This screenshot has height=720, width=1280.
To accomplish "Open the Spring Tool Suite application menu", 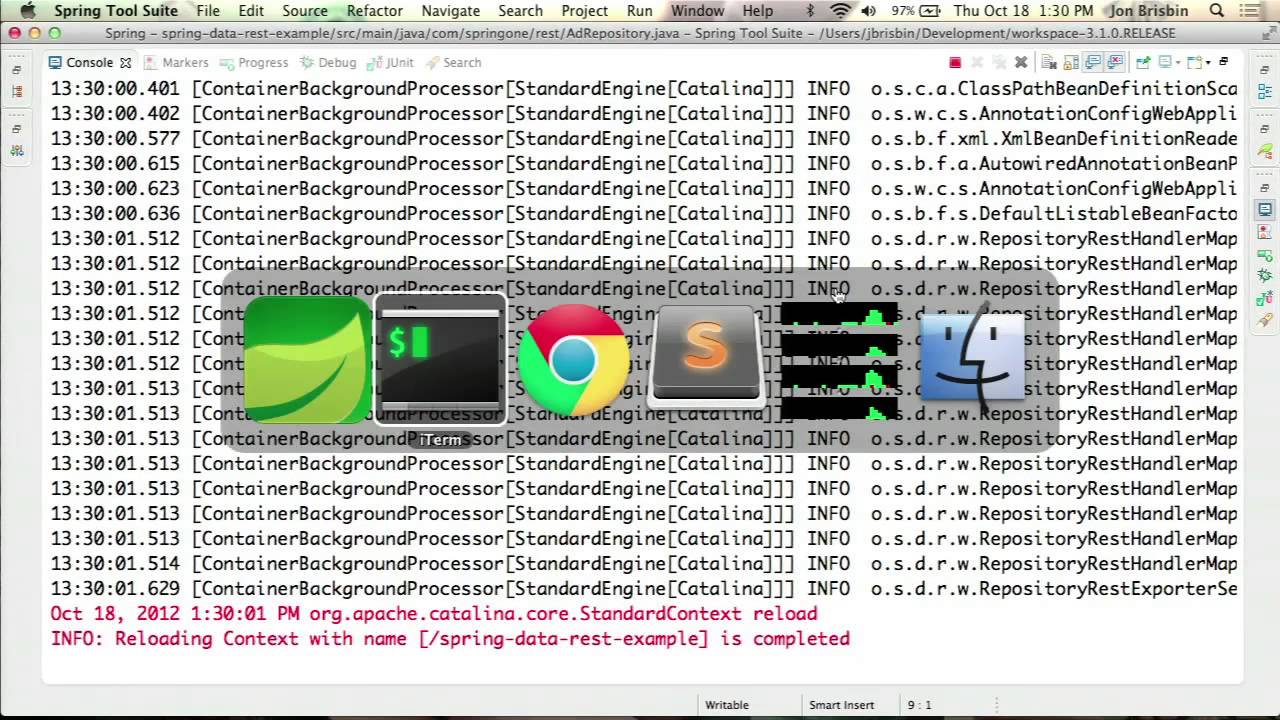I will point(116,11).
